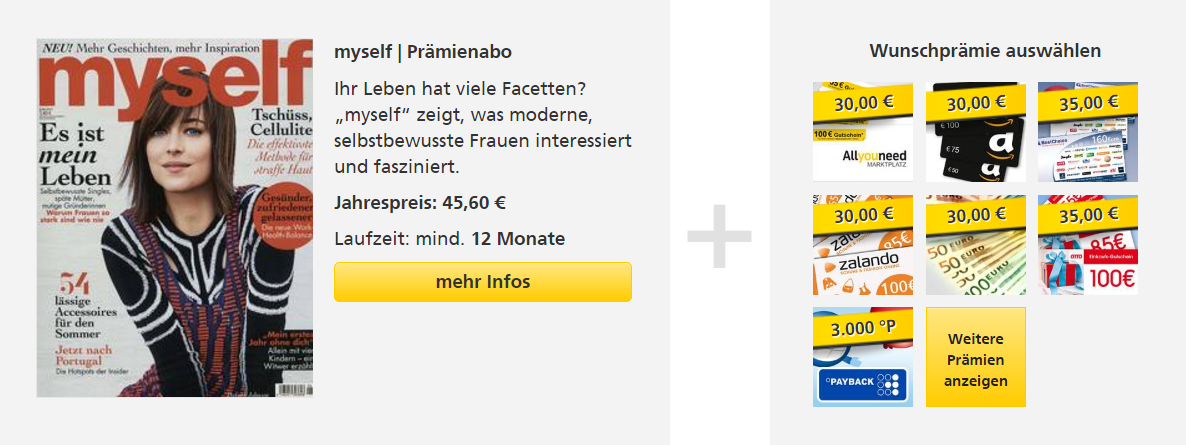Screen dimensions: 1186x445
Task: Click the red myself logo on cover
Action: [175, 85]
